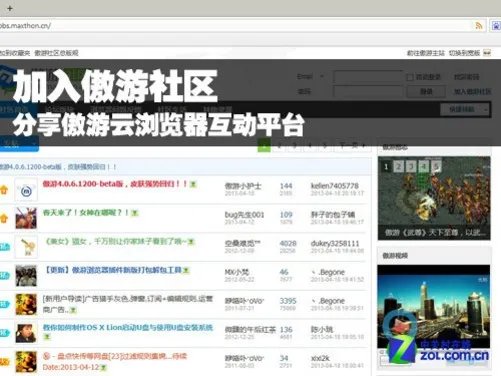Open 找回密码 password recovery link

tap(467, 77)
